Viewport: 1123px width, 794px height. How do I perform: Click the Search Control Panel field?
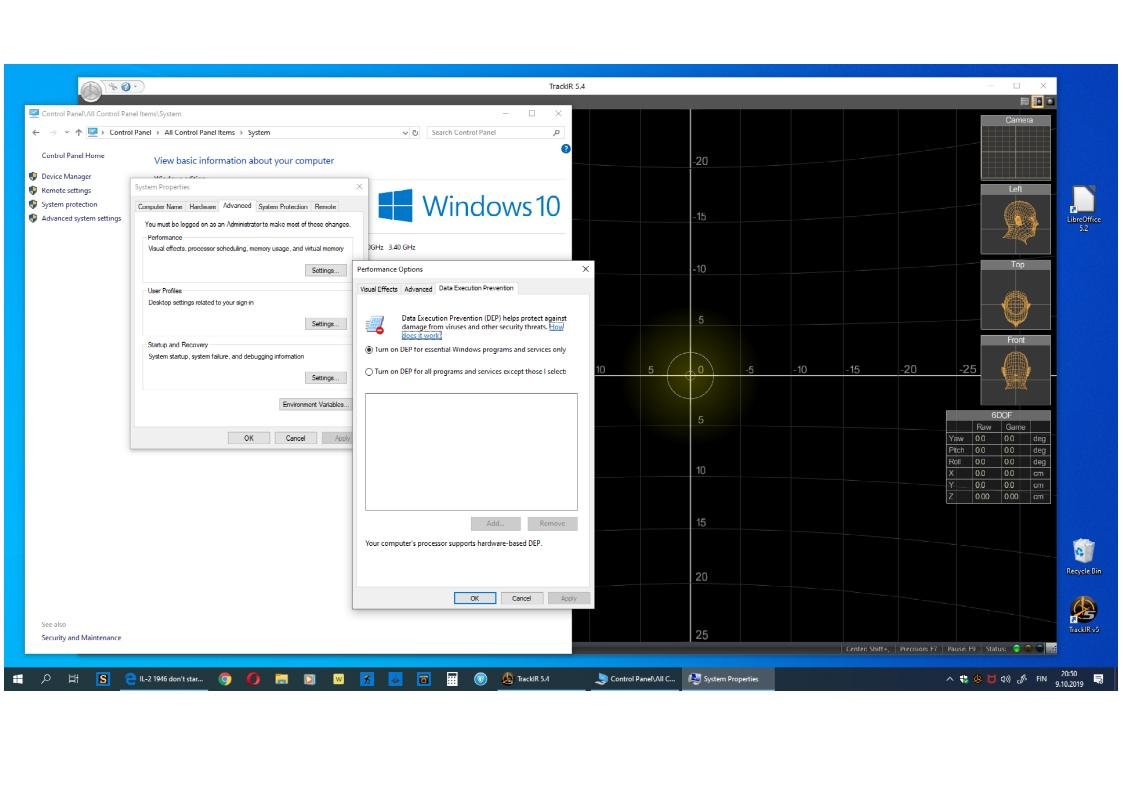(x=495, y=132)
